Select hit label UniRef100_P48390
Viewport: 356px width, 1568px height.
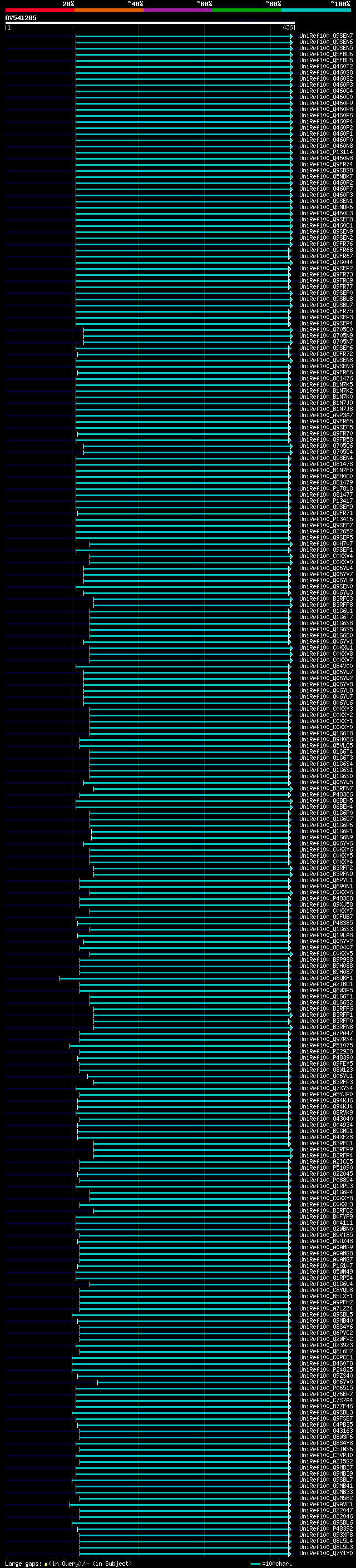point(325,1058)
